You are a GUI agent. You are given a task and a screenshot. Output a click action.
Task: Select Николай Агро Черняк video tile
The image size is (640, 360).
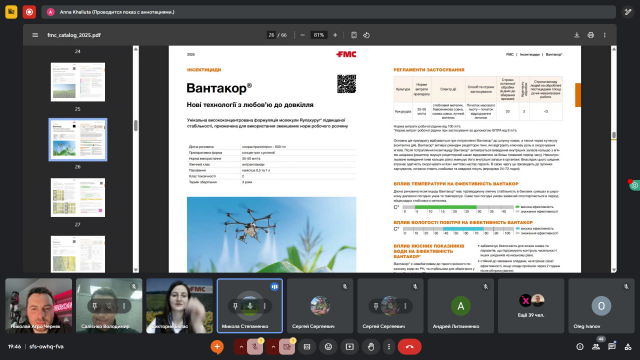tap(38, 306)
